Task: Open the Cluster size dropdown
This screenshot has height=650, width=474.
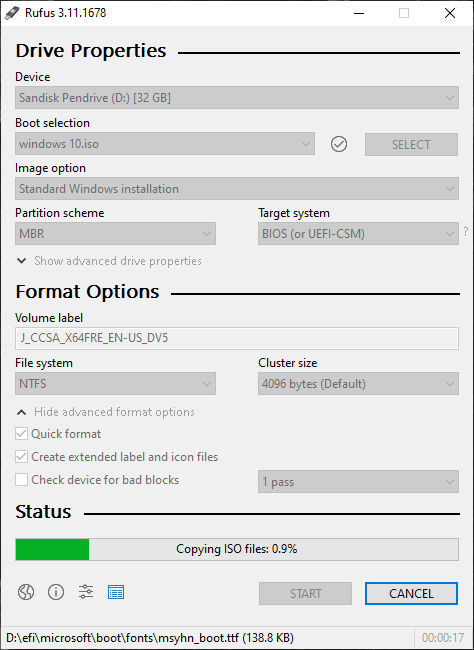Action: click(358, 384)
